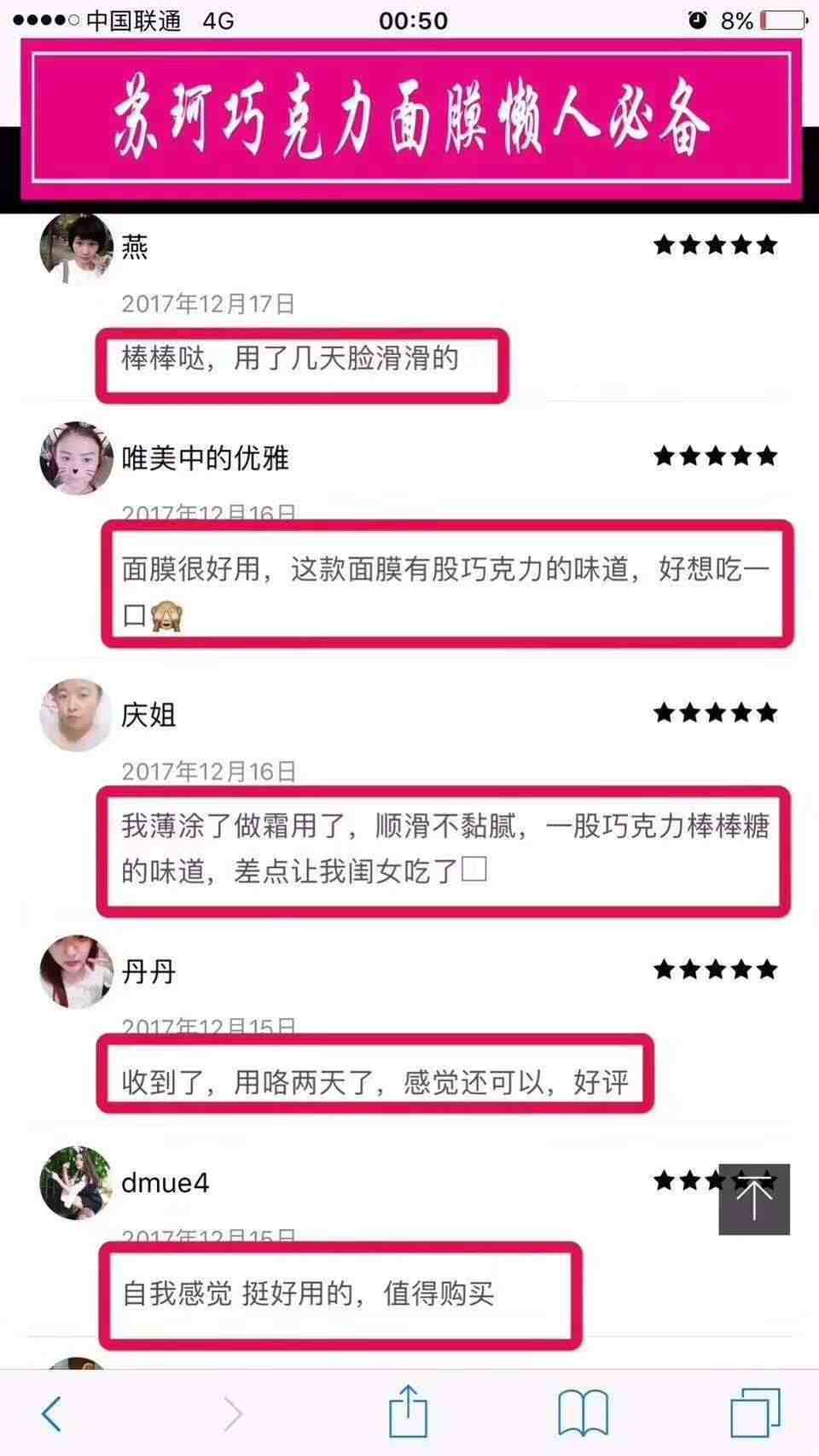Tap 燕's five-star rating
The width and height of the screenshot is (819, 1456).
coord(716,245)
